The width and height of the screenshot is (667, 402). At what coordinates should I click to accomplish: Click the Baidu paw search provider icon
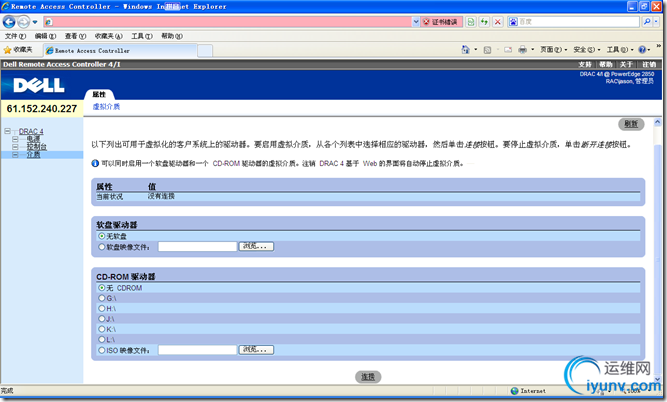point(513,22)
